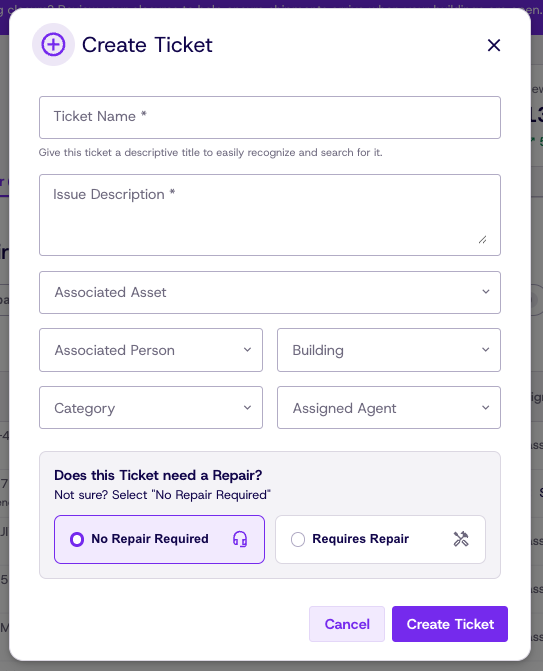Expand the Category dropdown
This screenshot has height=671, width=543.
pos(151,408)
